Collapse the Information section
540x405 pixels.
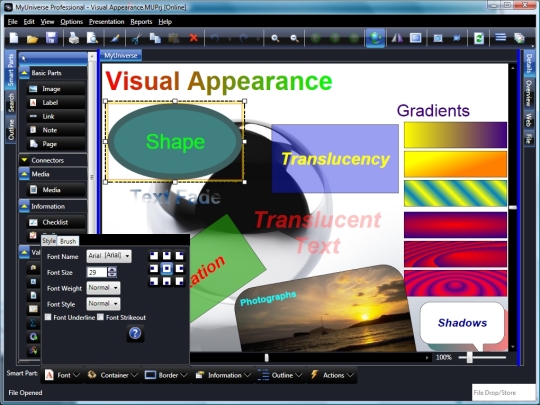24,206
